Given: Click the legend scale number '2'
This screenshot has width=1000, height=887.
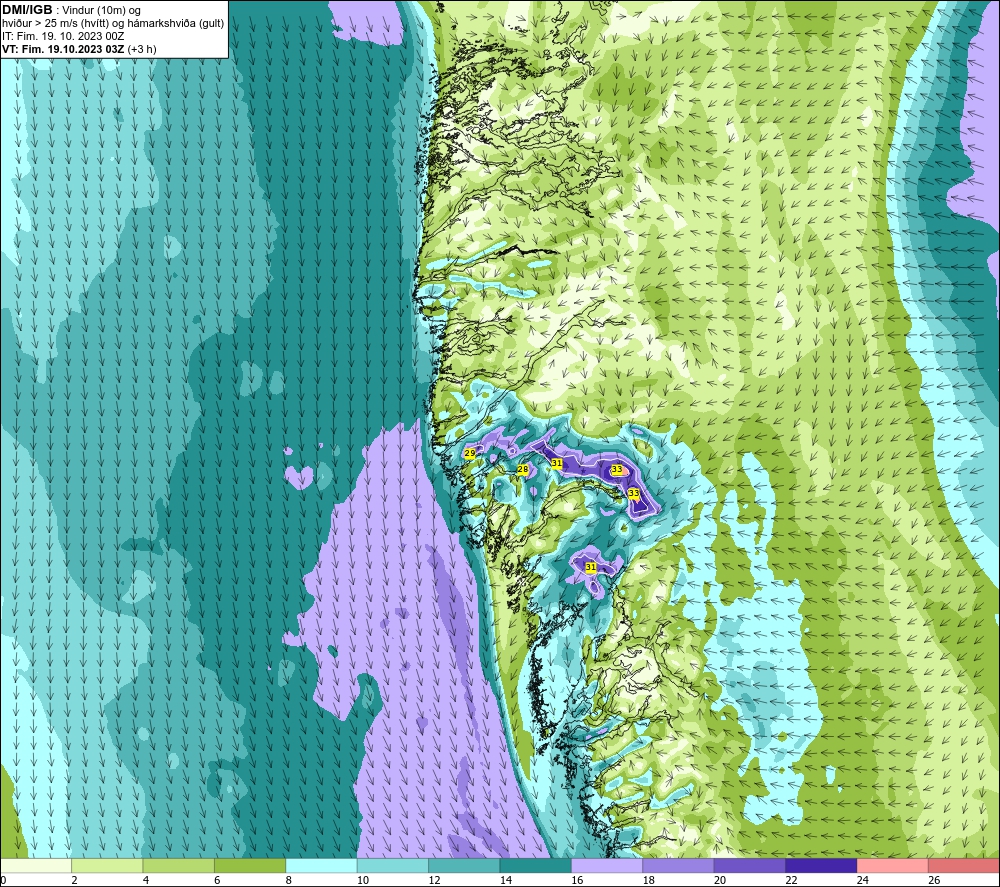Looking at the screenshot, I should [75, 880].
